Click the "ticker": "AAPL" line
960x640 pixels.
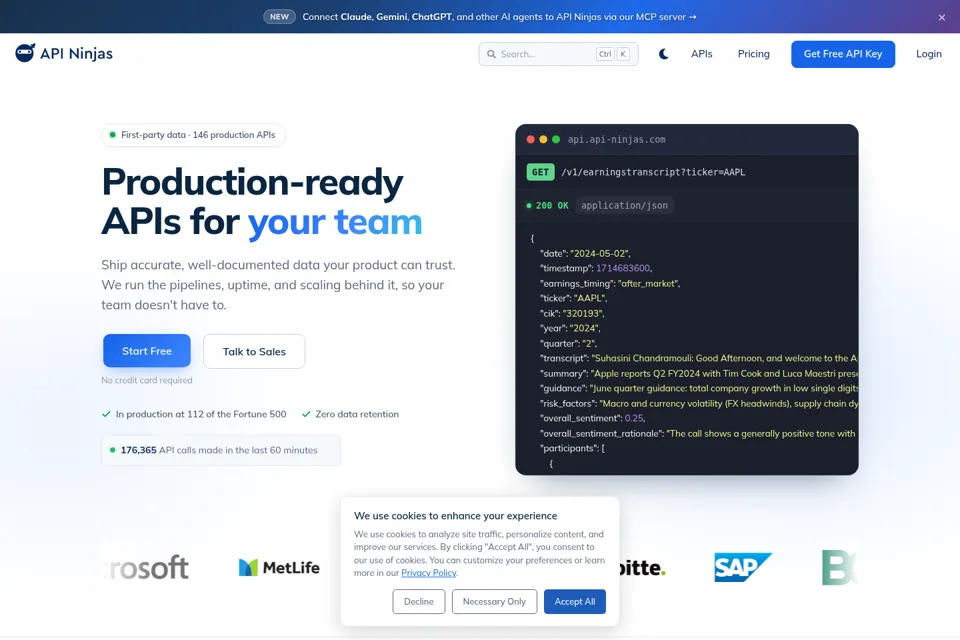pos(573,298)
